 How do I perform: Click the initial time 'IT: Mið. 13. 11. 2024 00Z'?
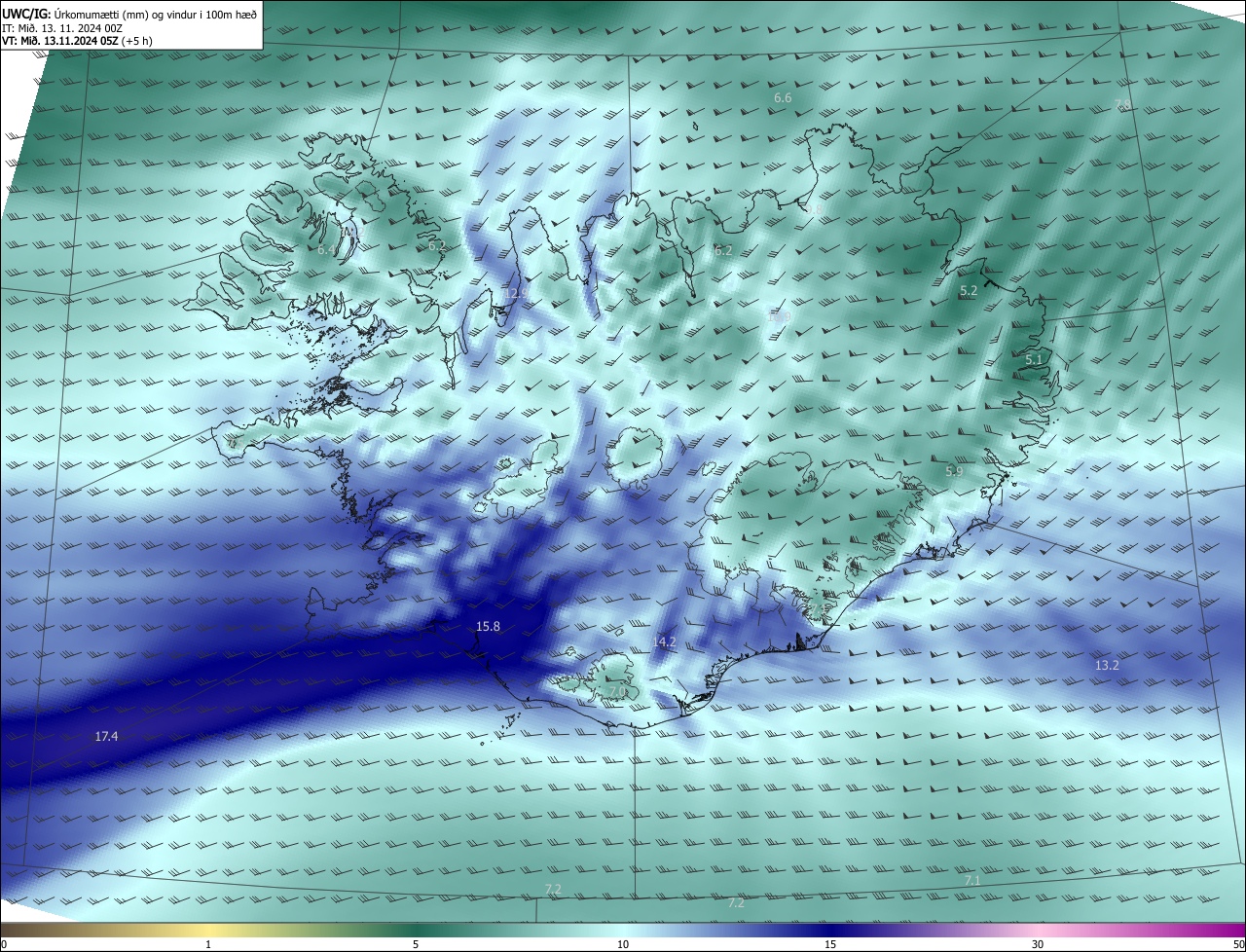pyautogui.click(x=61, y=27)
